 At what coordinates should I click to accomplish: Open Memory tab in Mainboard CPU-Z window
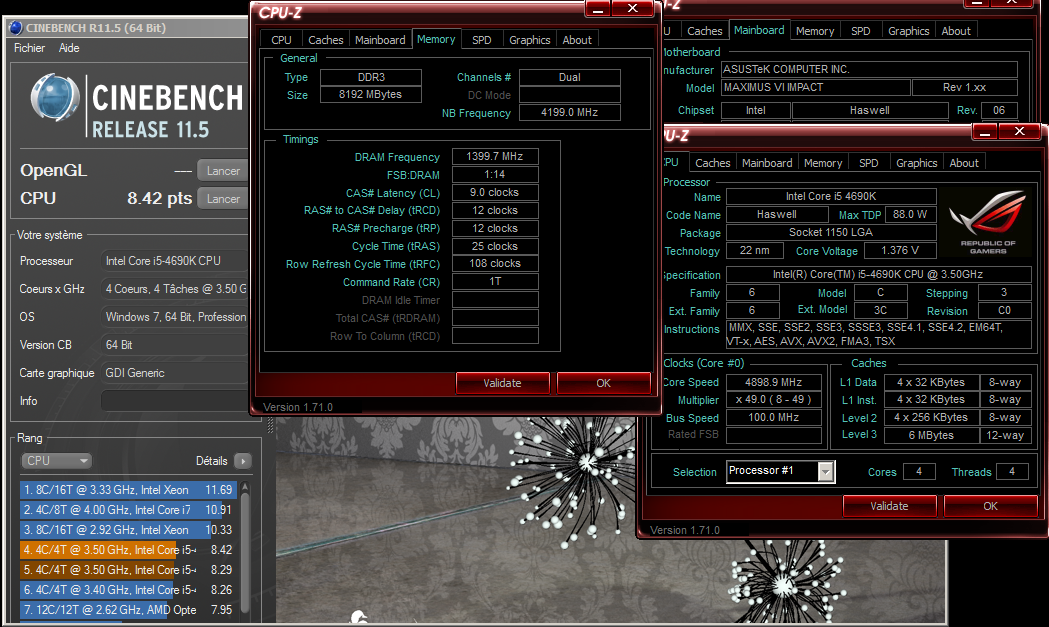click(815, 31)
